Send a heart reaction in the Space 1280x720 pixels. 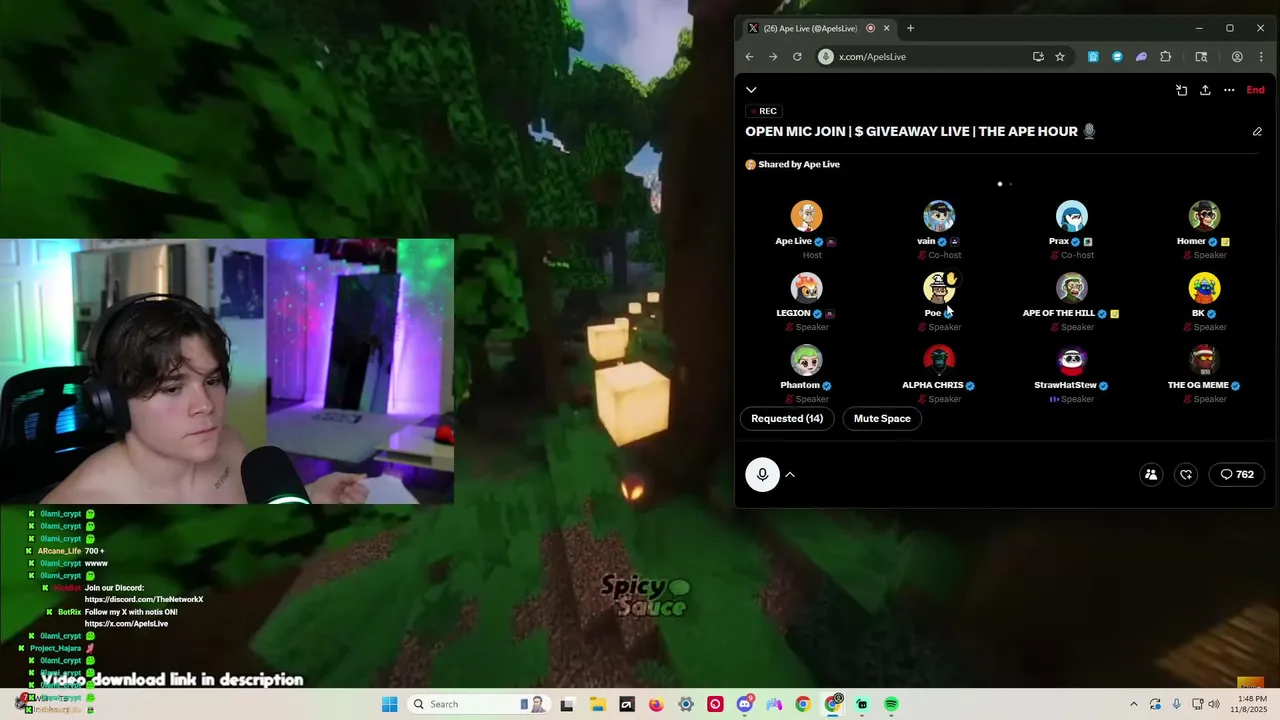coord(1186,475)
